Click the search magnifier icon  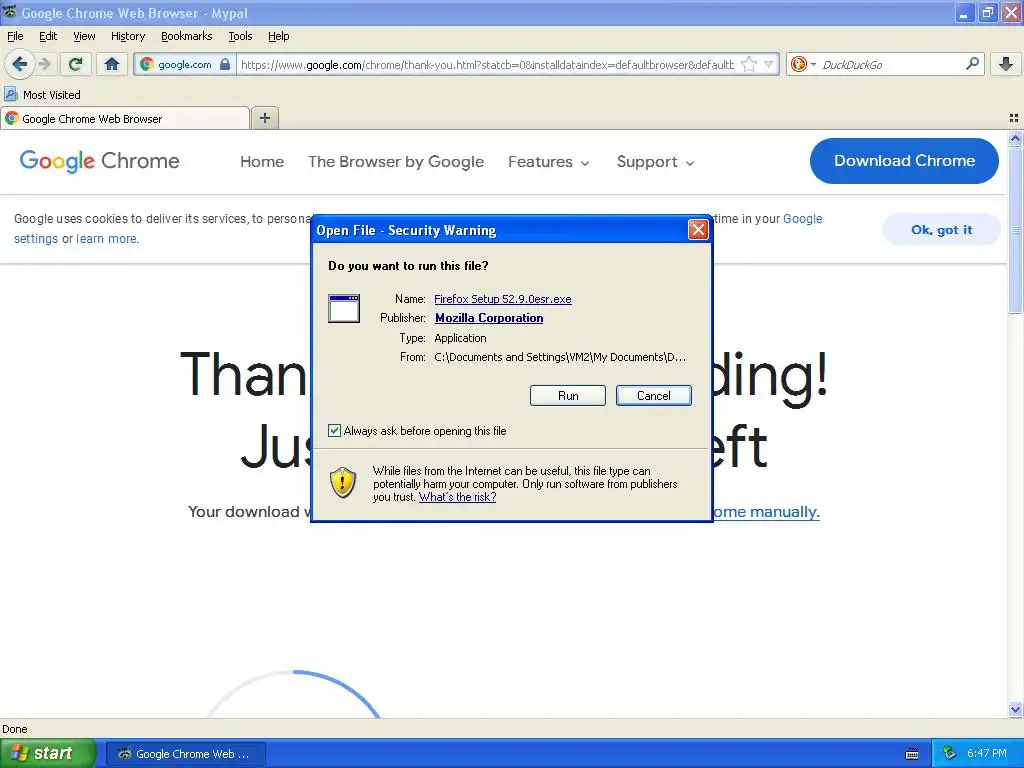(x=972, y=63)
